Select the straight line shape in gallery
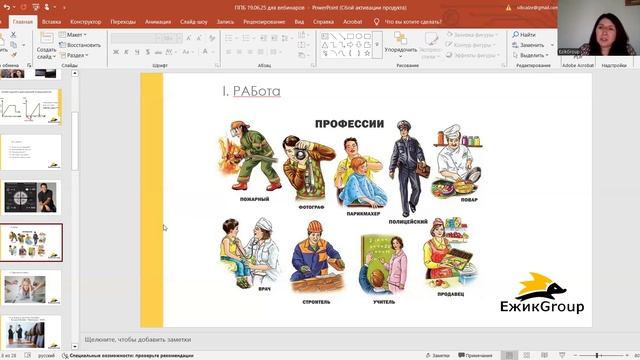This screenshot has width=640, height=360. click(x=333, y=36)
